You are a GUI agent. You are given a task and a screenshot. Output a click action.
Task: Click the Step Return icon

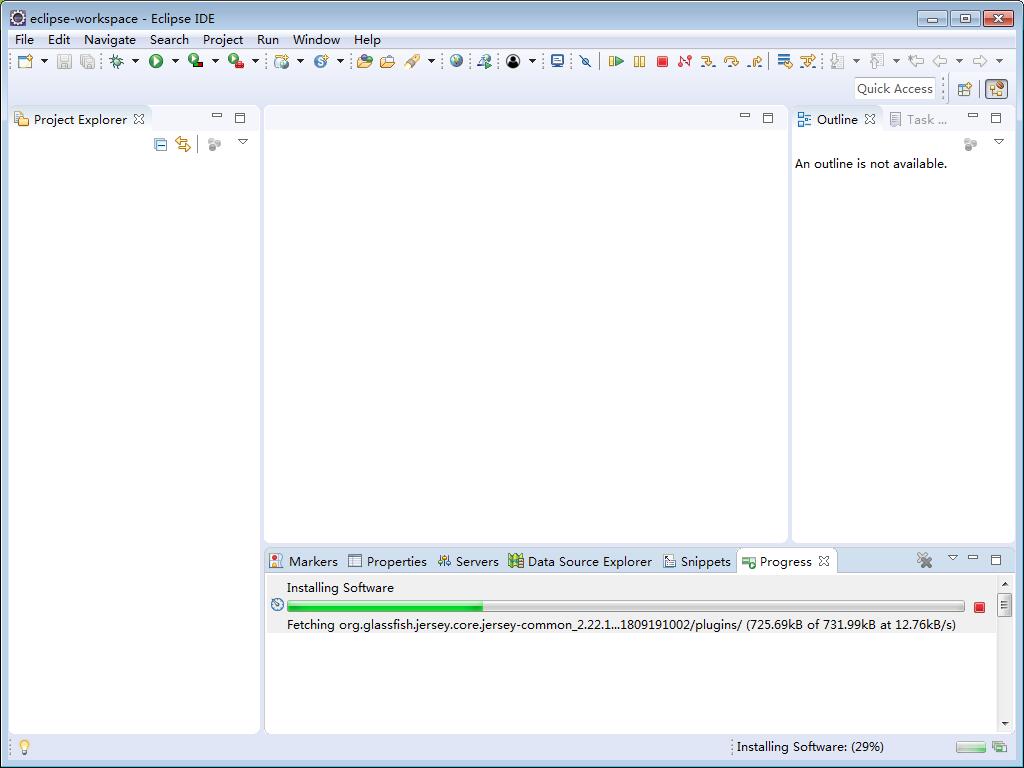755,61
